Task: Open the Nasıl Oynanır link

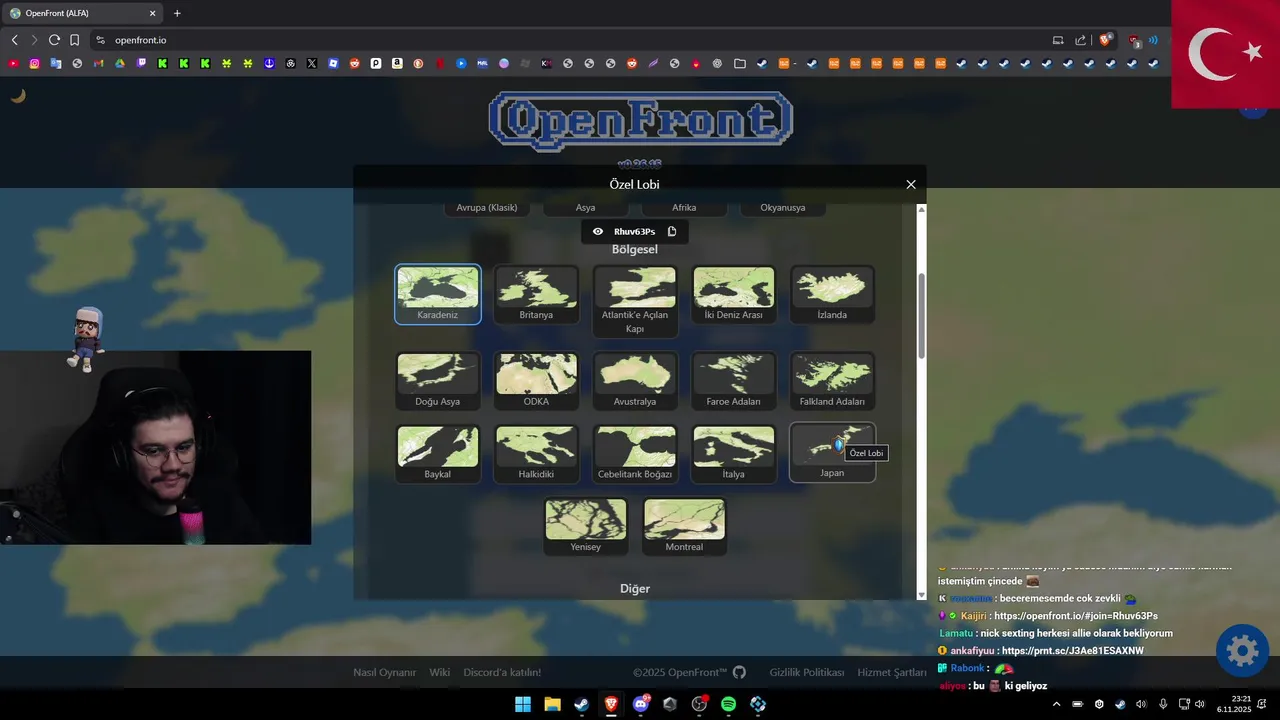Action: tap(384, 672)
